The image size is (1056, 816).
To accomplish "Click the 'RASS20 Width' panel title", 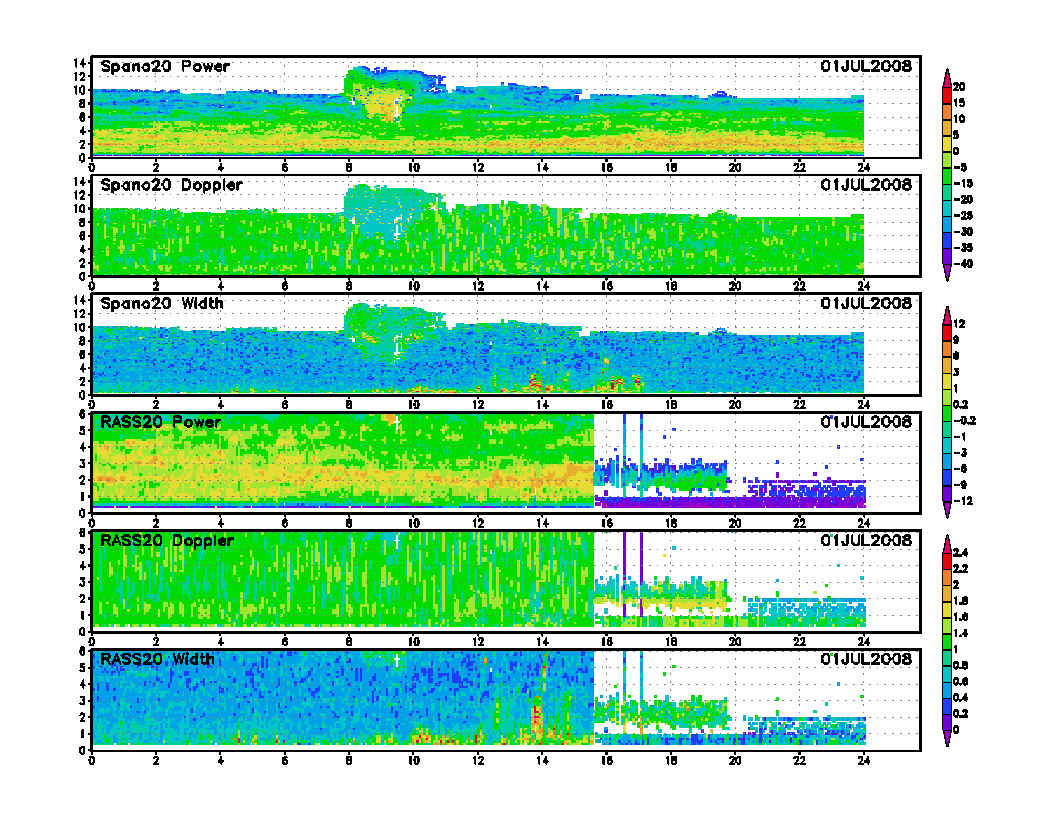I will (x=157, y=659).
